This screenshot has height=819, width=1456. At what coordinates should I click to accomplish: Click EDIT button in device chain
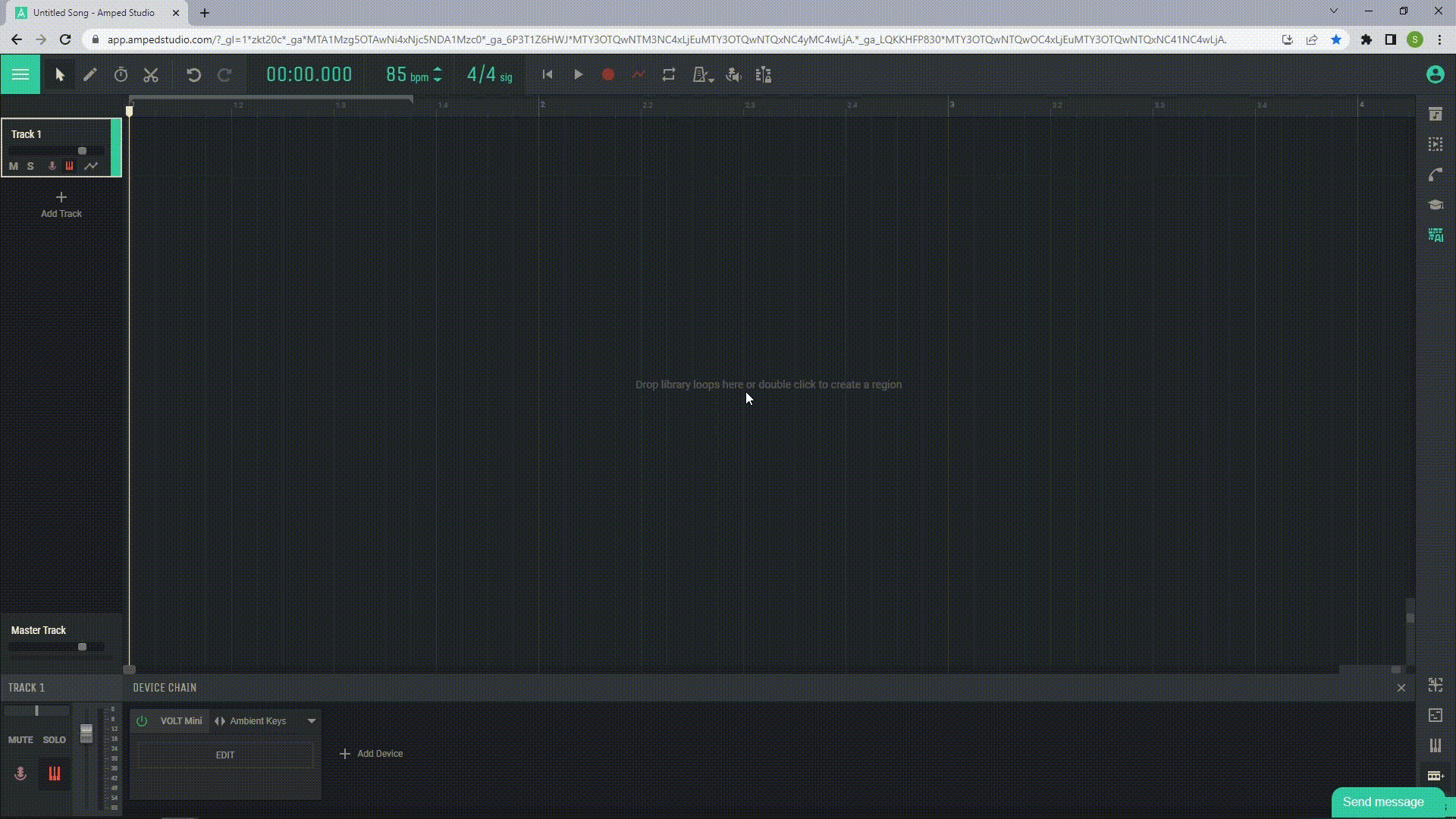225,754
